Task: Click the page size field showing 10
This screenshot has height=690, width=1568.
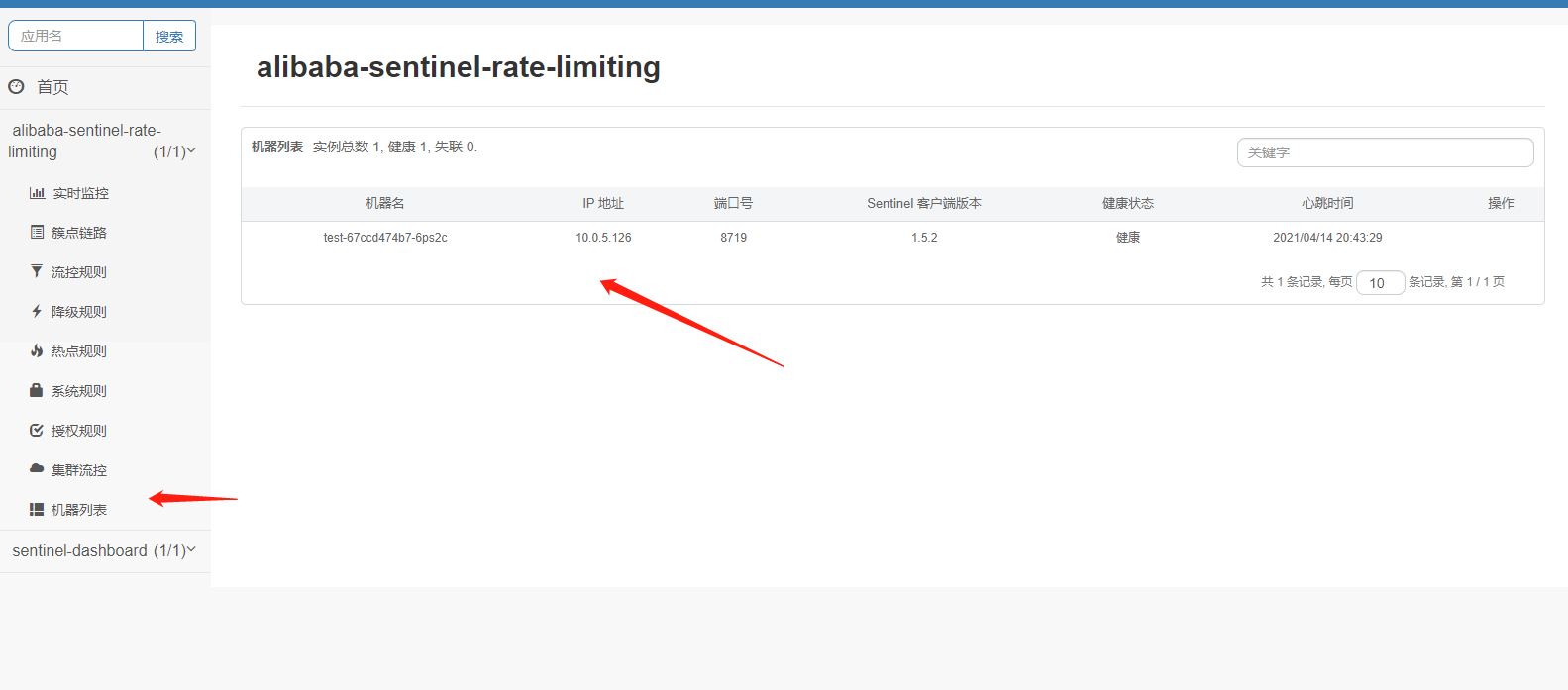Action: coord(1380,283)
